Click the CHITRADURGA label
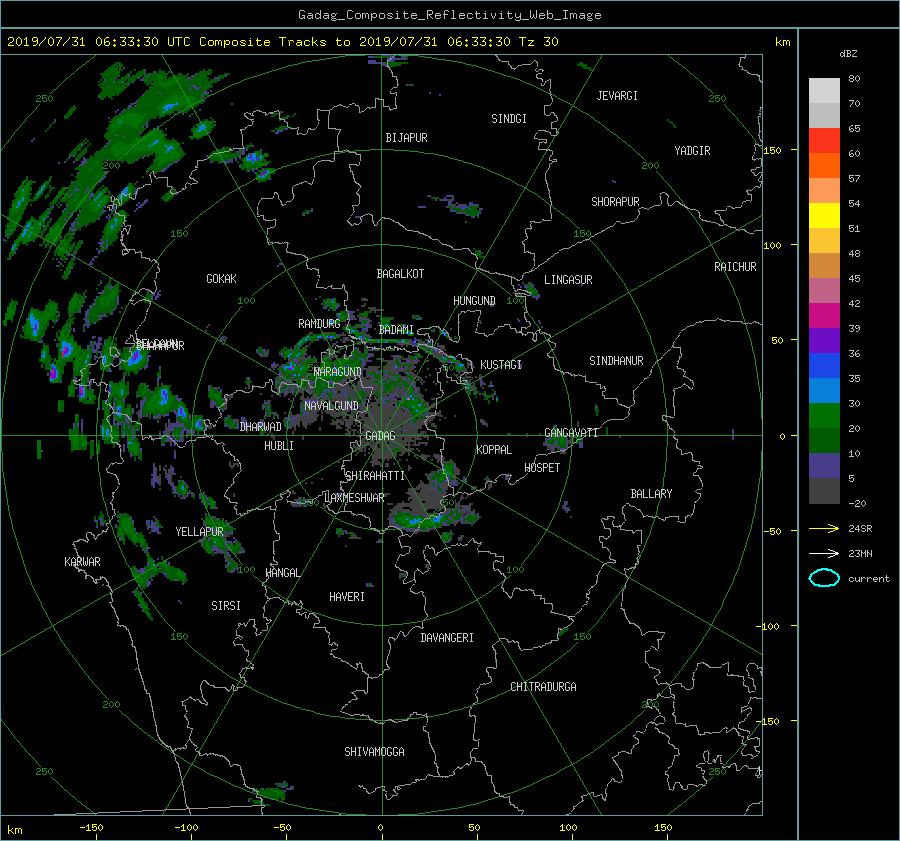 pos(543,687)
